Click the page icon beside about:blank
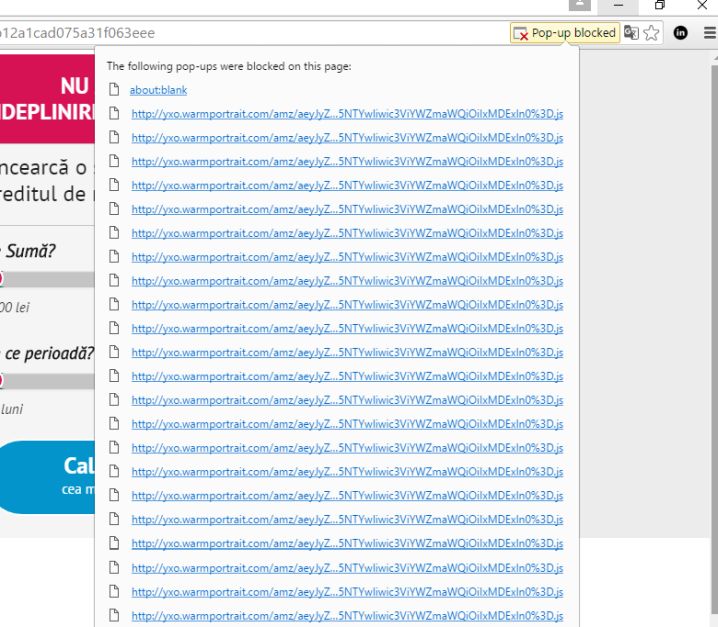The image size is (718, 627). [114, 89]
